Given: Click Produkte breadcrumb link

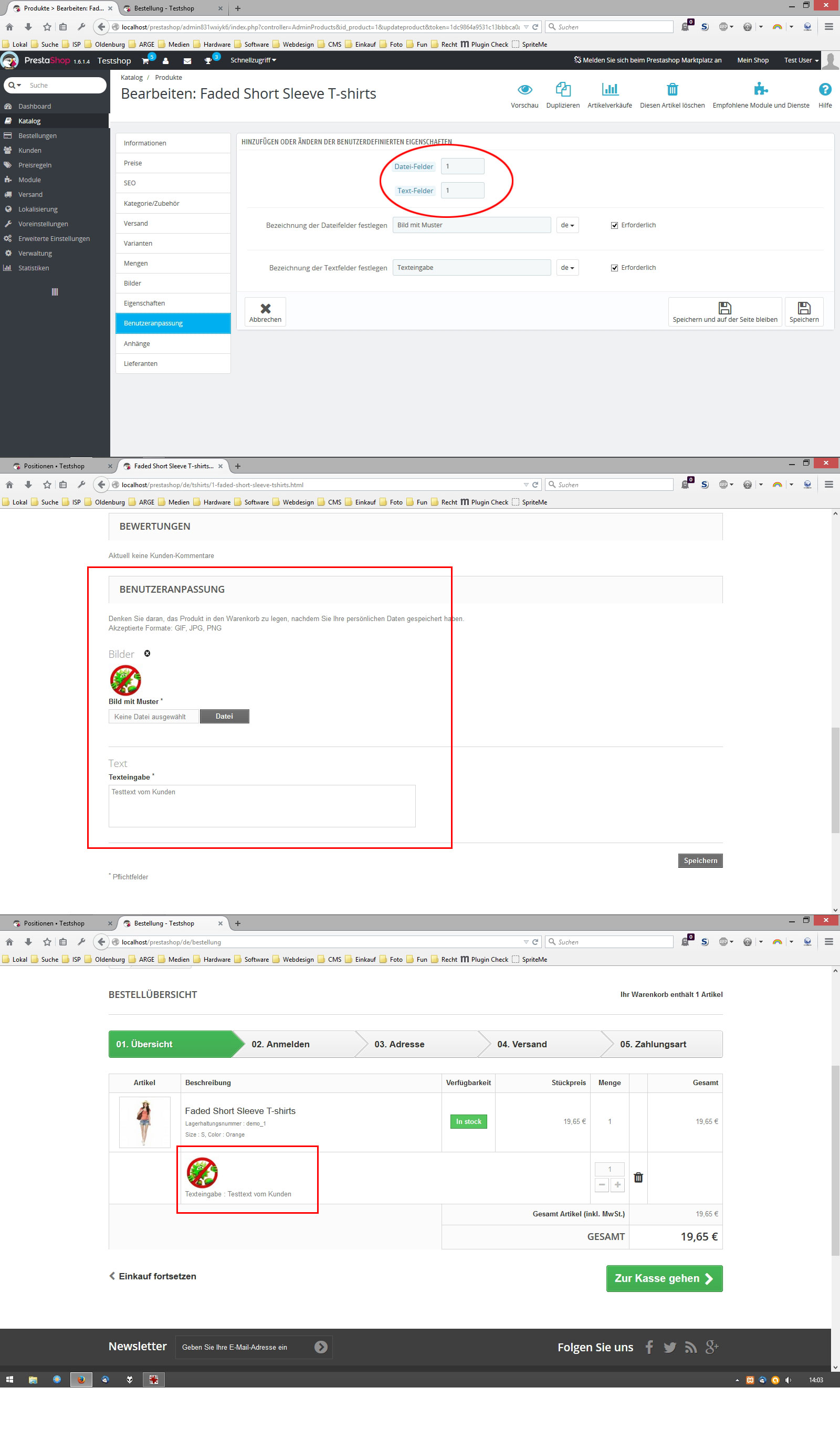Looking at the screenshot, I should point(169,78).
